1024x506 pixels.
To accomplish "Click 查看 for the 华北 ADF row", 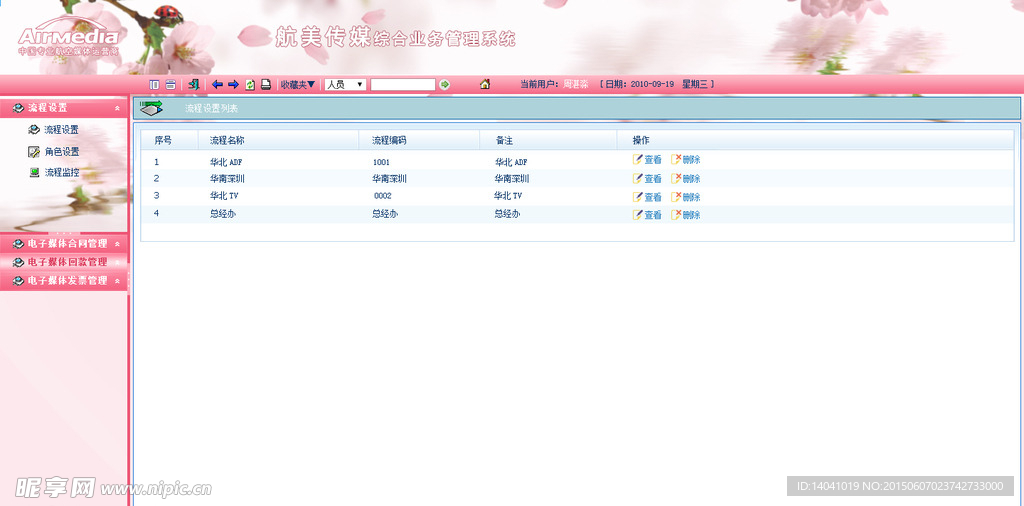I will pyautogui.click(x=647, y=160).
